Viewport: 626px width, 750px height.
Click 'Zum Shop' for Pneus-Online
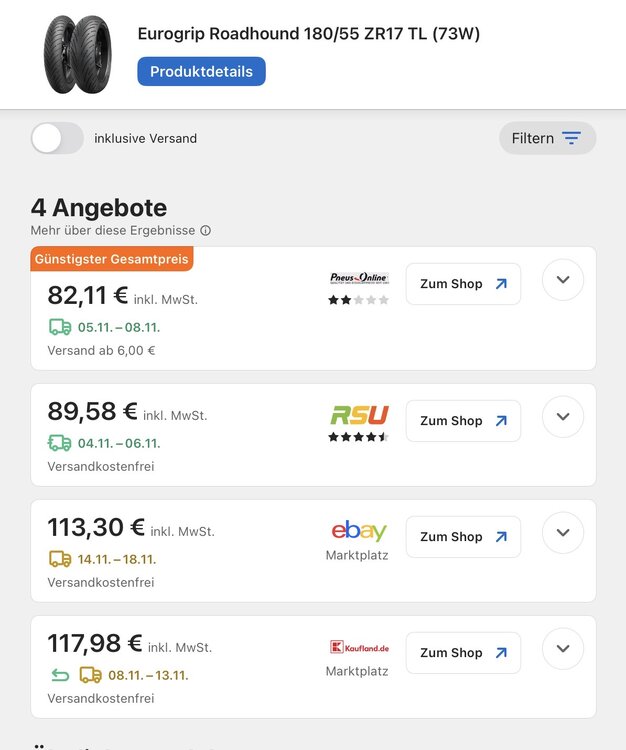[463, 284]
